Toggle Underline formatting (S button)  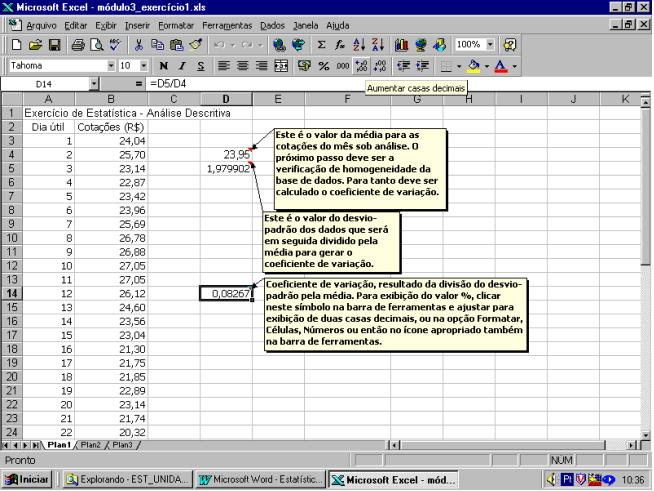(201, 66)
